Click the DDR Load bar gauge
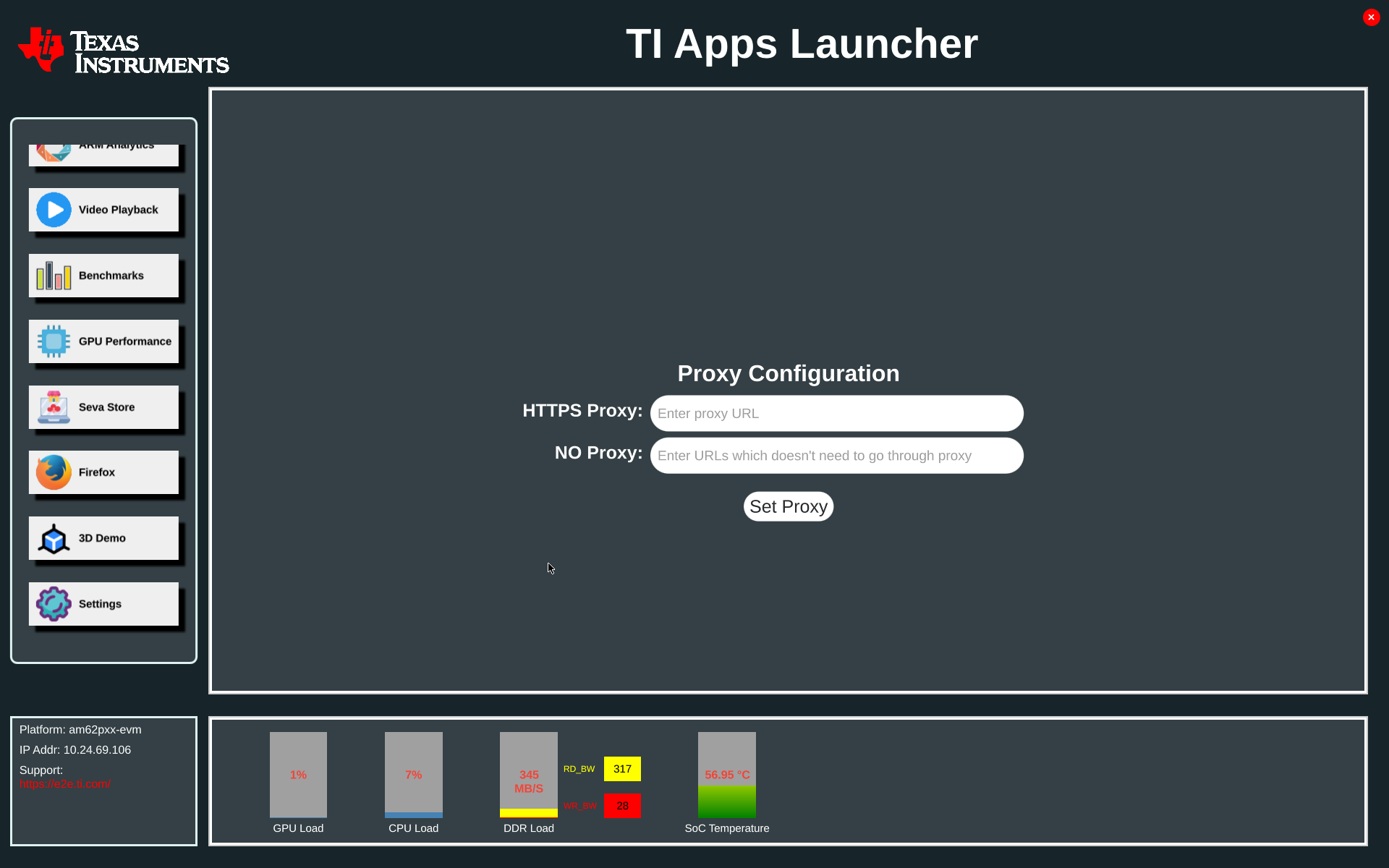 pos(528,775)
